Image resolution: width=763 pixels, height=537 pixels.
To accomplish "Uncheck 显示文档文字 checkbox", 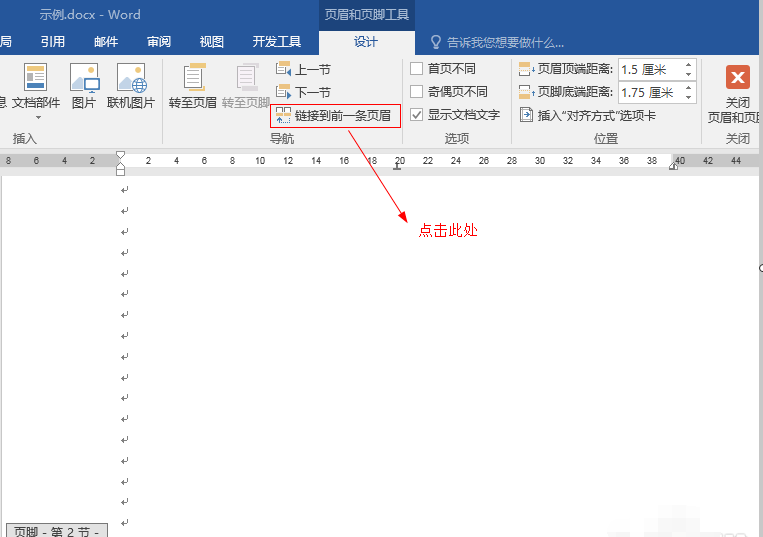I will (417, 115).
